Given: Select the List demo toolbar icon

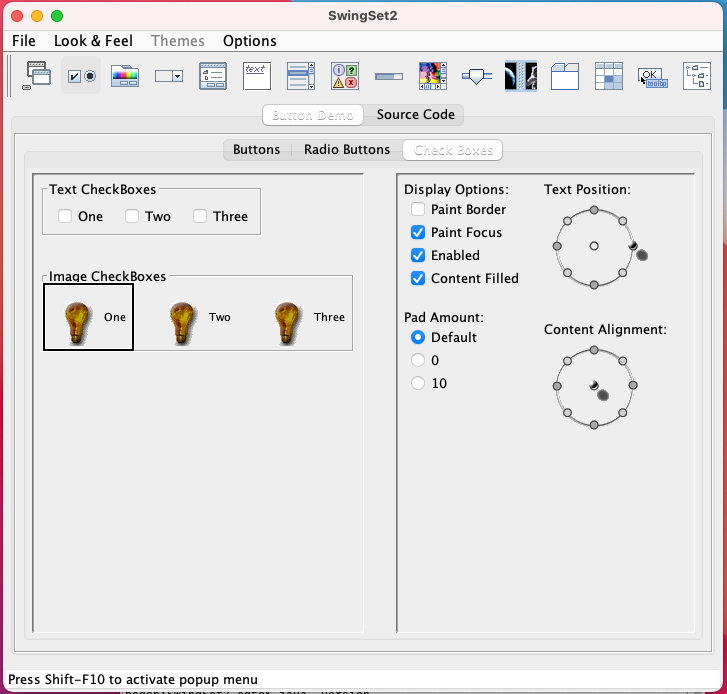Looking at the screenshot, I should pos(300,76).
